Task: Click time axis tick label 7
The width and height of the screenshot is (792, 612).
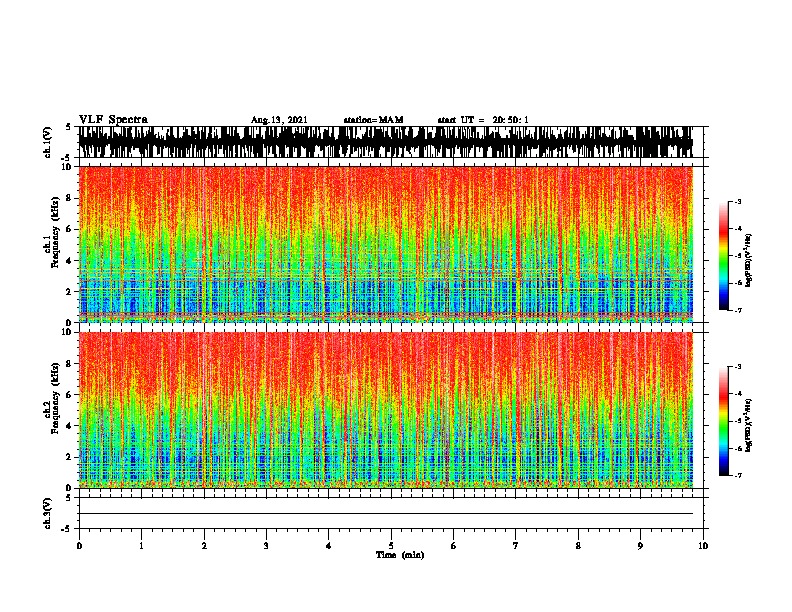Action: point(516,546)
